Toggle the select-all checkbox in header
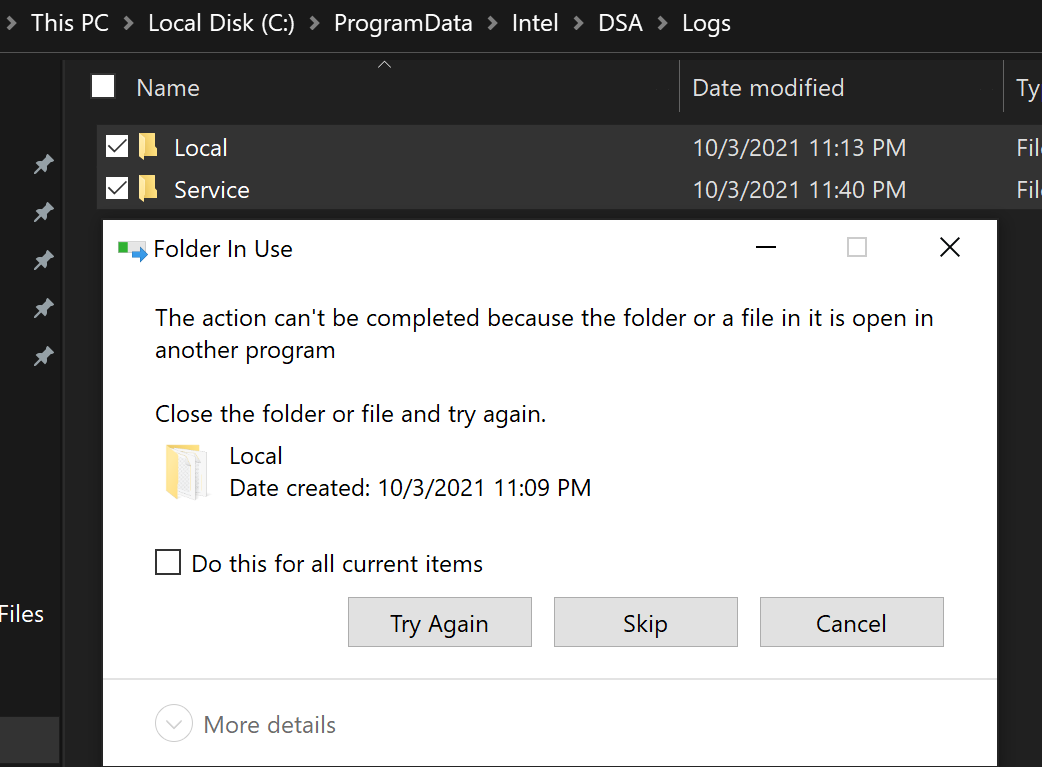This screenshot has height=767, width=1042. pos(103,87)
